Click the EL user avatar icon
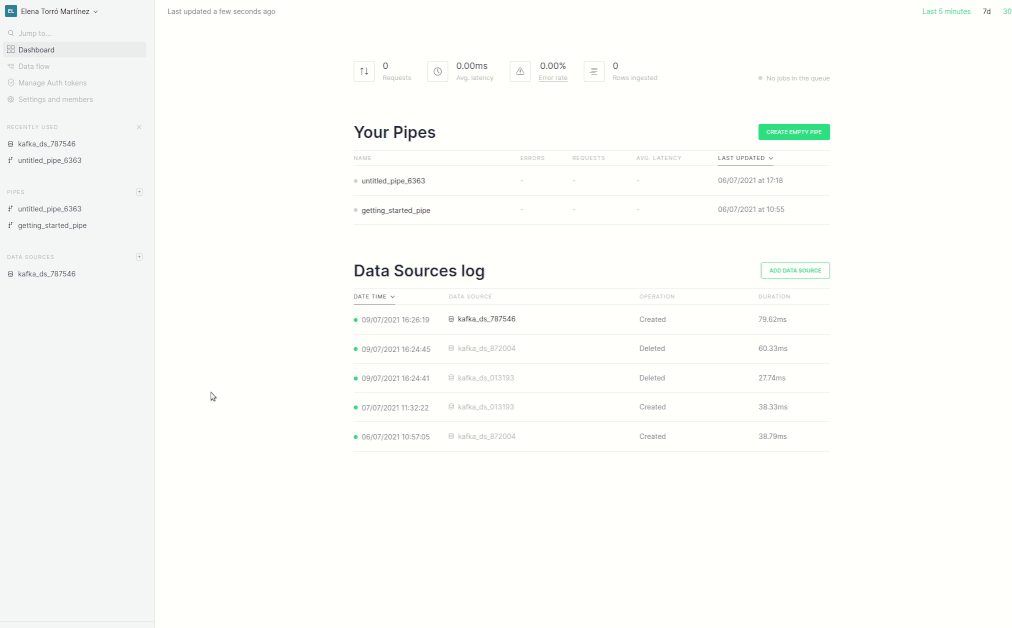The width and height of the screenshot is (1012, 628). click(11, 11)
